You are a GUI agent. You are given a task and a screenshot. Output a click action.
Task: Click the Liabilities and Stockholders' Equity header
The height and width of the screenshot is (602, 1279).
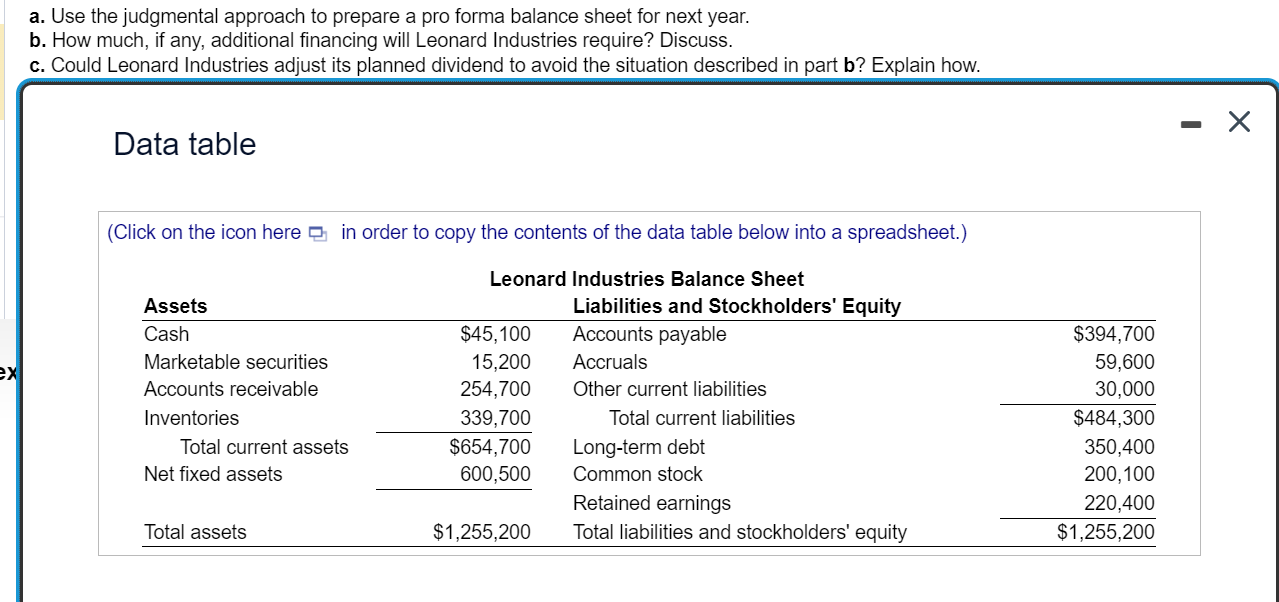coord(735,306)
